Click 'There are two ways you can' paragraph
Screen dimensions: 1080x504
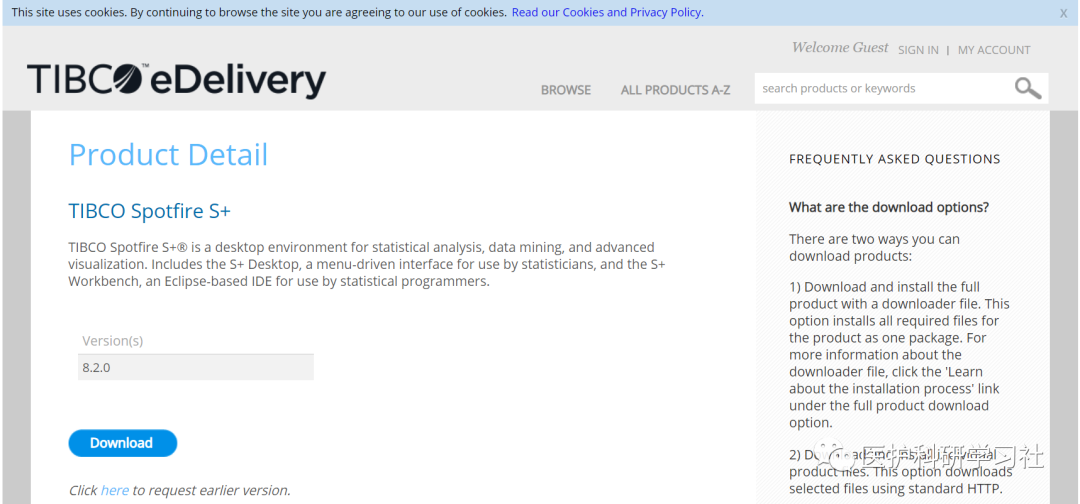pyautogui.click(x=875, y=248)
